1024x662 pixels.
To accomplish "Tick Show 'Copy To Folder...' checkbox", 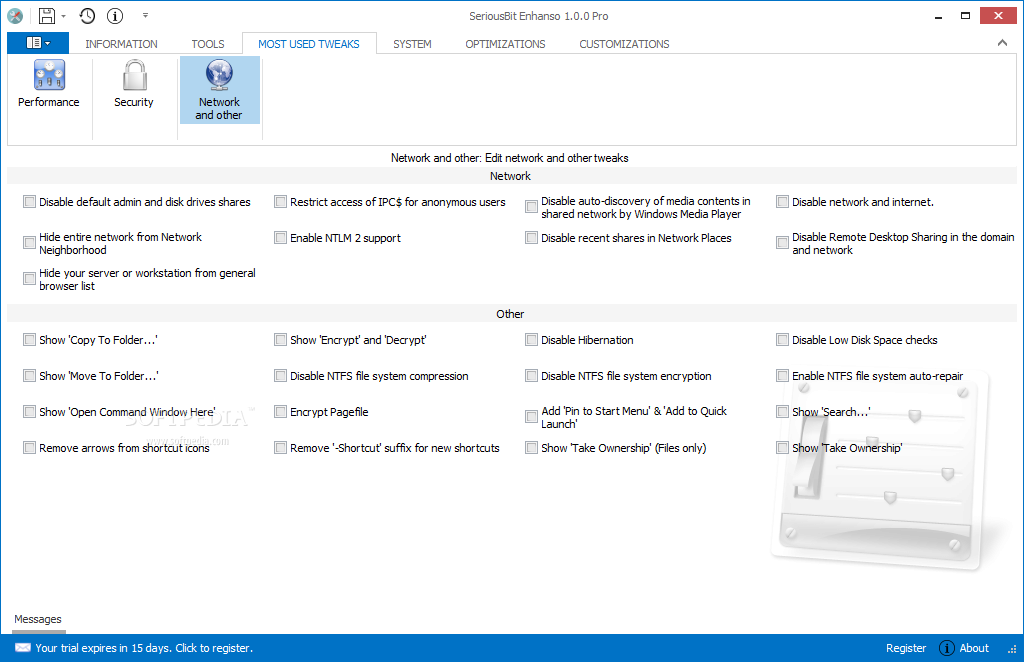I will click(x=29, y=339).
